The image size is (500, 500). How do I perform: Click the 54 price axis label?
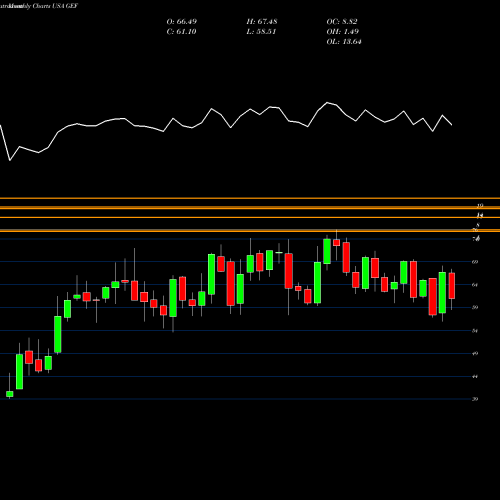pos(475,331)
